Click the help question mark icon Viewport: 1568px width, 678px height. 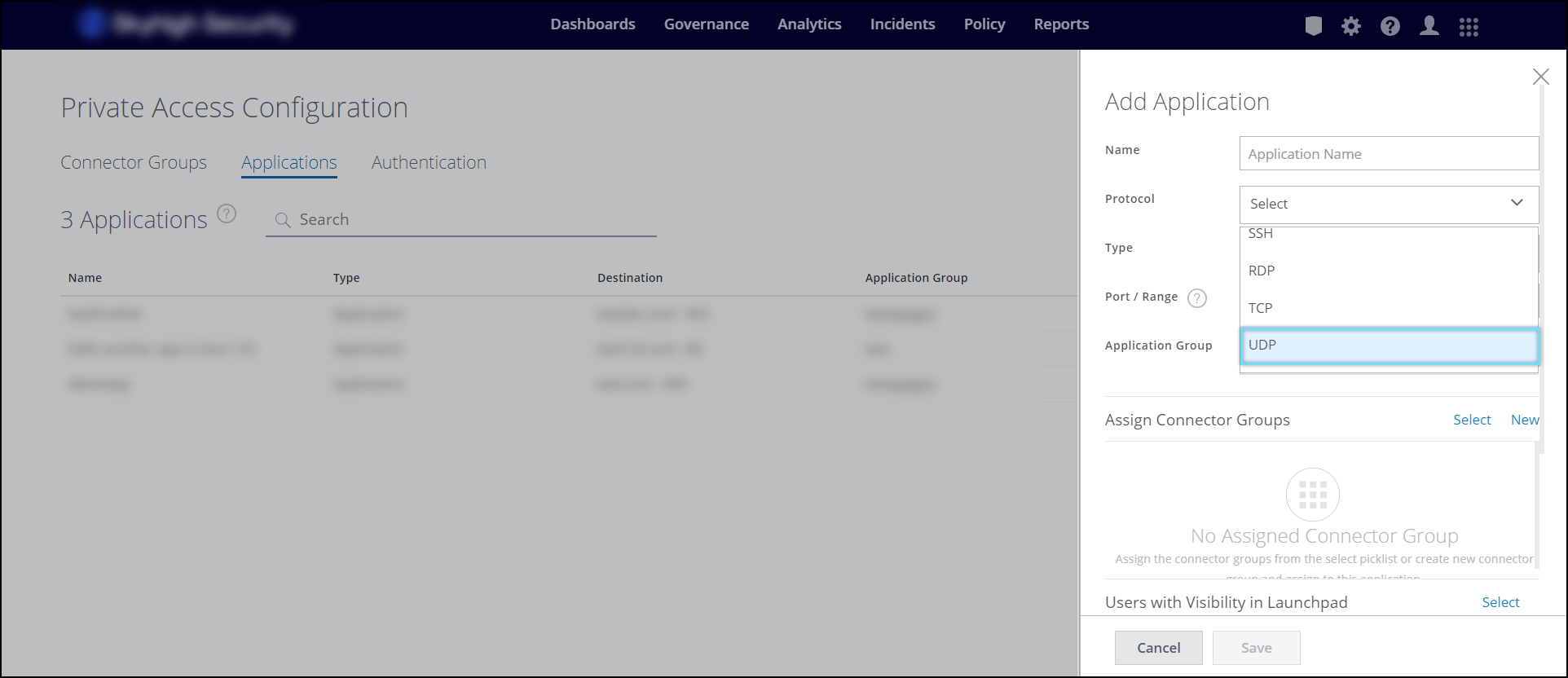1390,26
